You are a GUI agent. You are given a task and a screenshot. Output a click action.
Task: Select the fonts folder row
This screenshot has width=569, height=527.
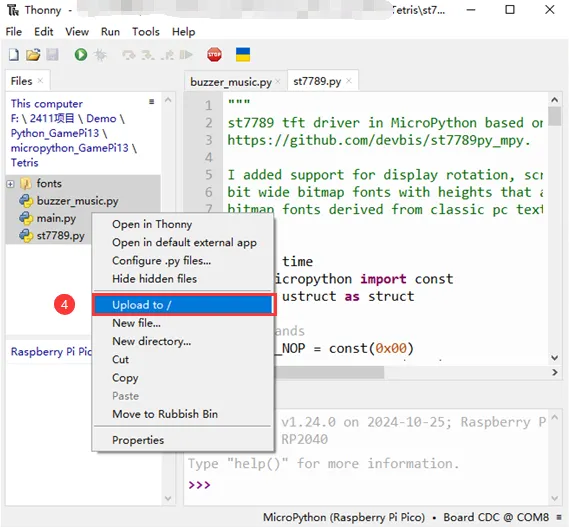(x=83, y=184)
